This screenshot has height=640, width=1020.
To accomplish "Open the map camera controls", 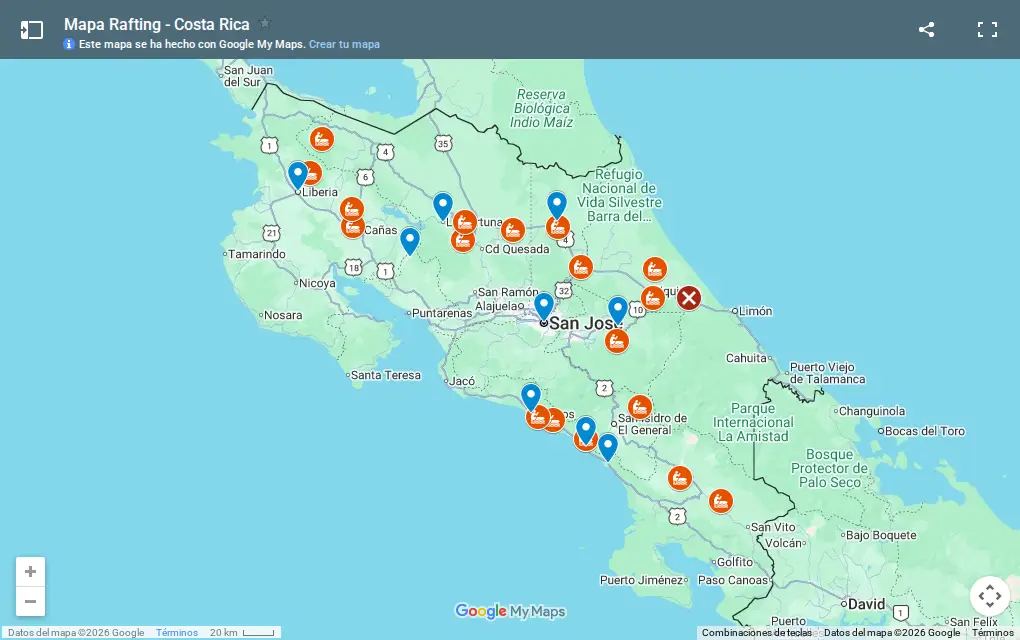I will (989, 596).
